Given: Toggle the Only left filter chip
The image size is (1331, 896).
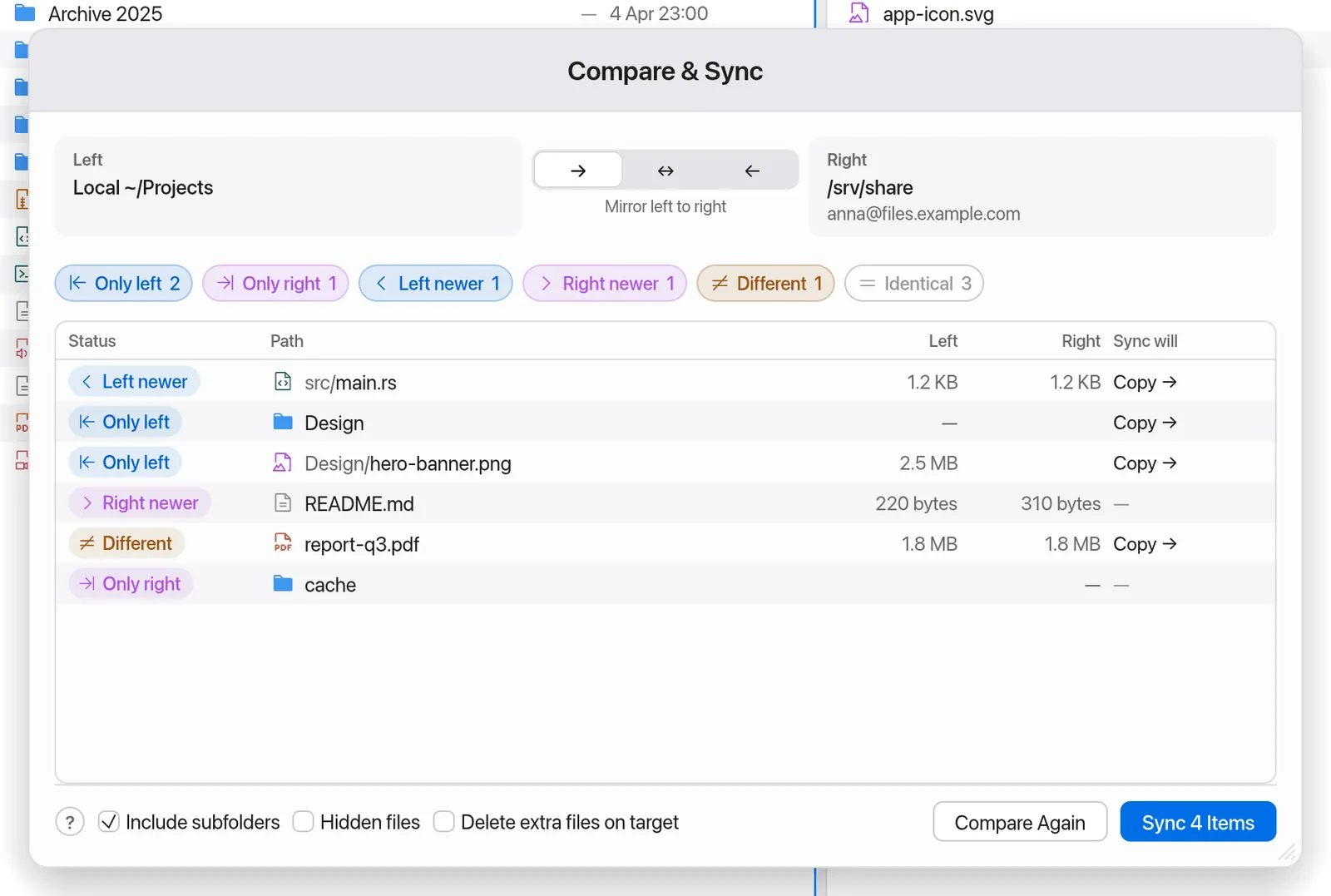Looking at the screenshot, I should coord(124,284).
